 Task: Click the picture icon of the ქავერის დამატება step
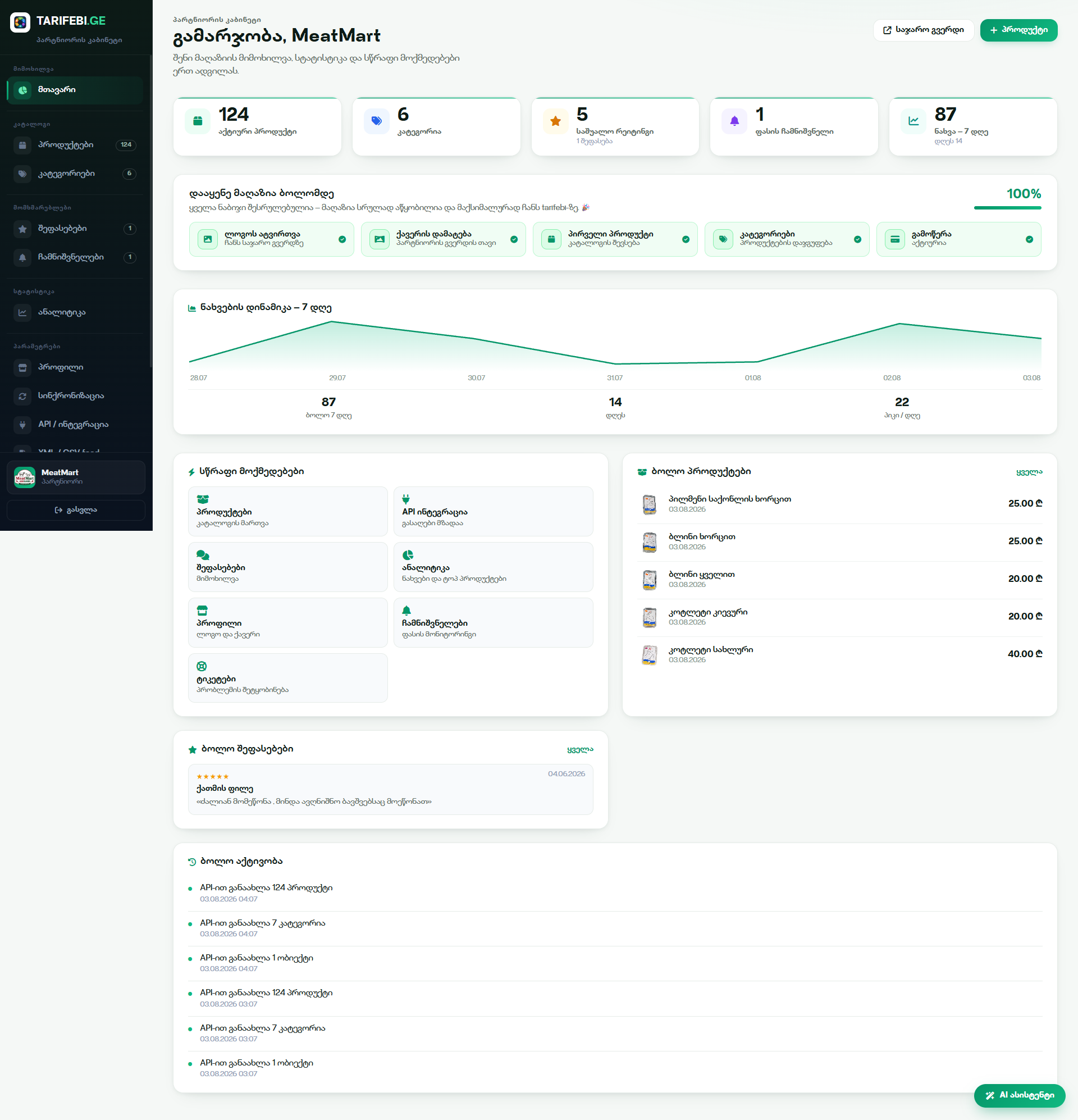click(x=380, y=239)
